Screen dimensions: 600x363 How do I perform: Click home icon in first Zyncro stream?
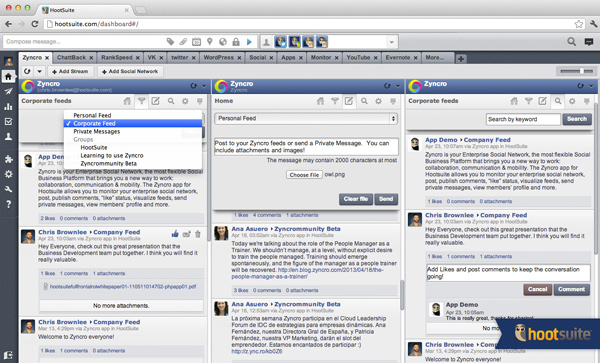[x=127, y=101]
